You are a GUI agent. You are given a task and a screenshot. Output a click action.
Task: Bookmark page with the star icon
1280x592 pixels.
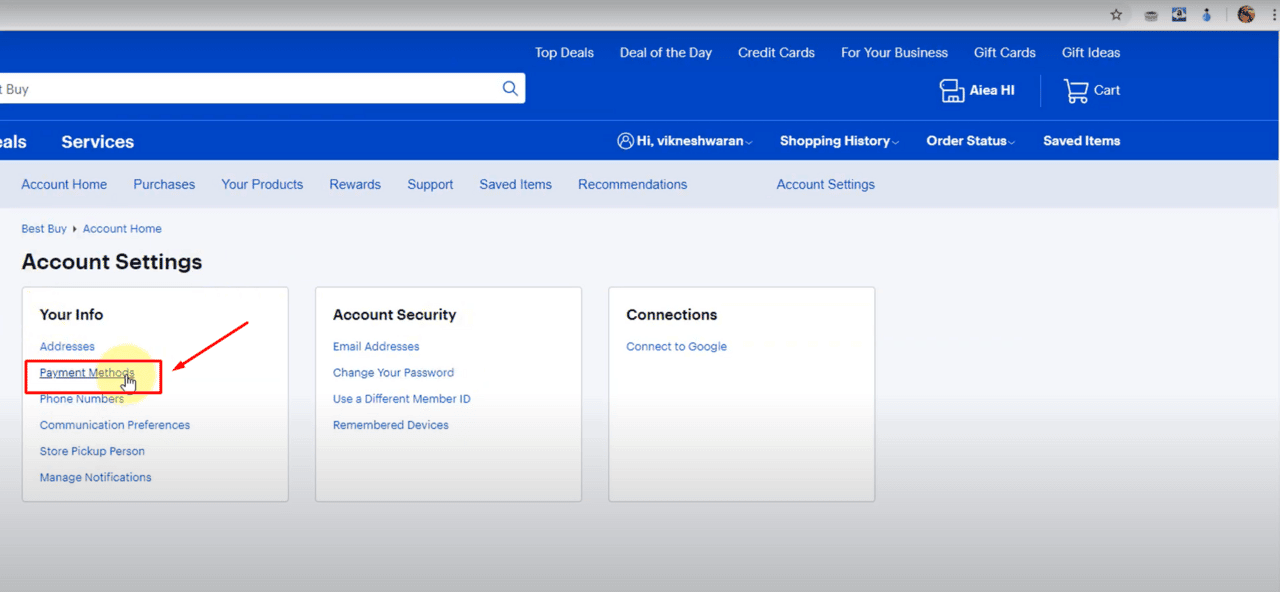(1116, 15)
